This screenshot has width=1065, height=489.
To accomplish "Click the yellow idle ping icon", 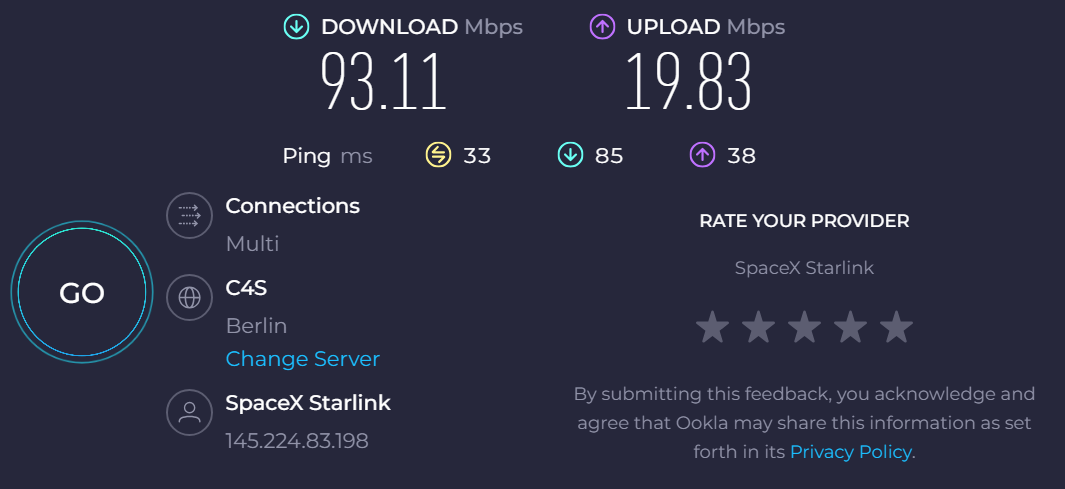I will tap(439, 155).
